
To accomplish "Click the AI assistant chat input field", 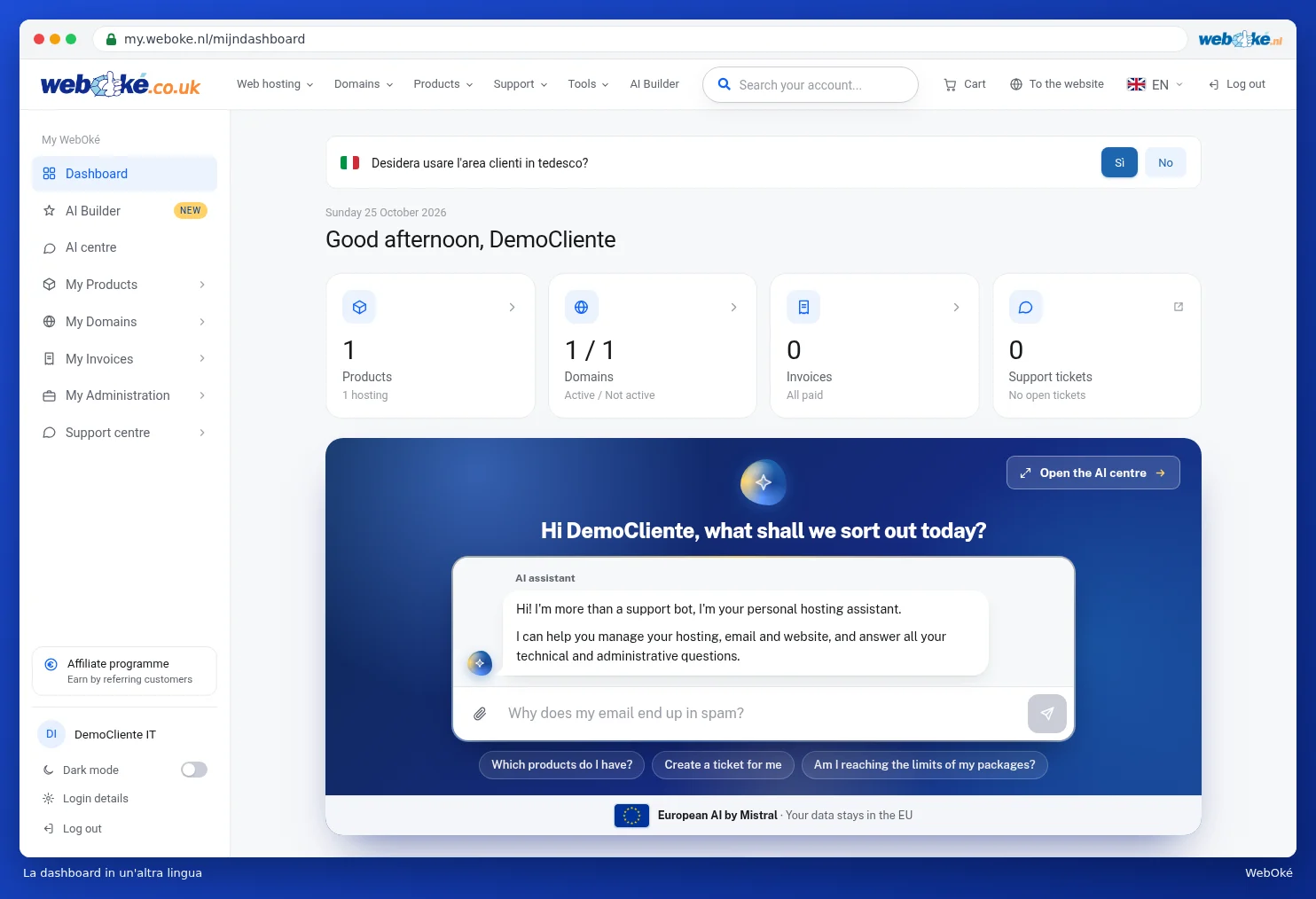I will (763, 714).
